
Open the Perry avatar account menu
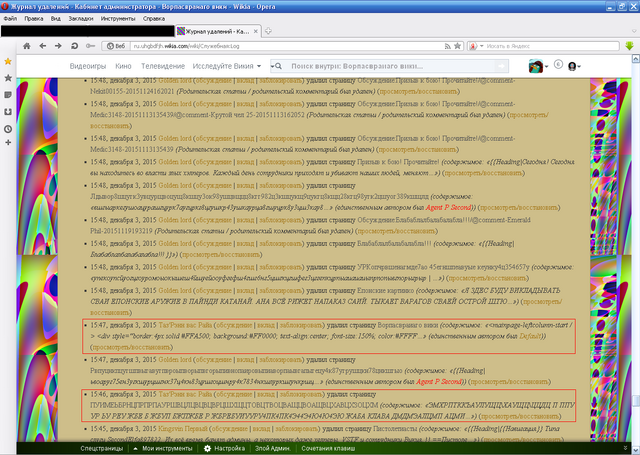point(538,66)
